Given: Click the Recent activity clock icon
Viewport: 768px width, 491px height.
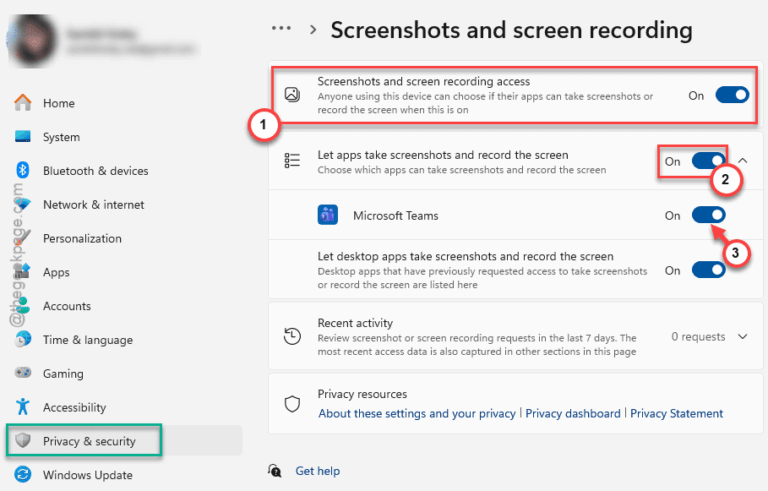Looking at the screenshot, I should click(x=292, y=336).
